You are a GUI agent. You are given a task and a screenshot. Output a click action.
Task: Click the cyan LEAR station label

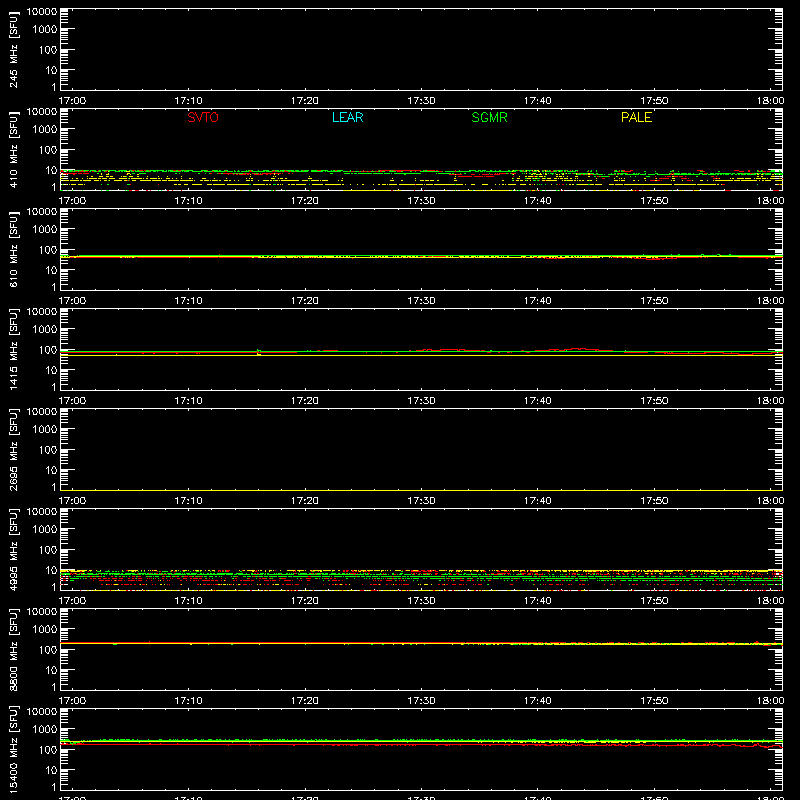click(347, 117)
